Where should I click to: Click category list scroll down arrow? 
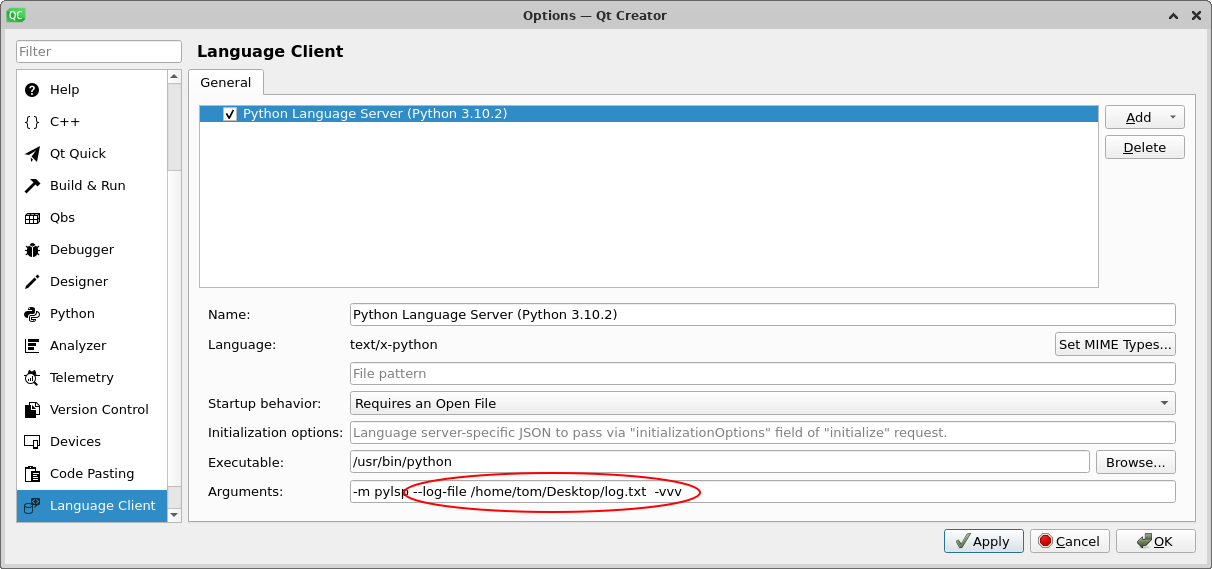175,515
